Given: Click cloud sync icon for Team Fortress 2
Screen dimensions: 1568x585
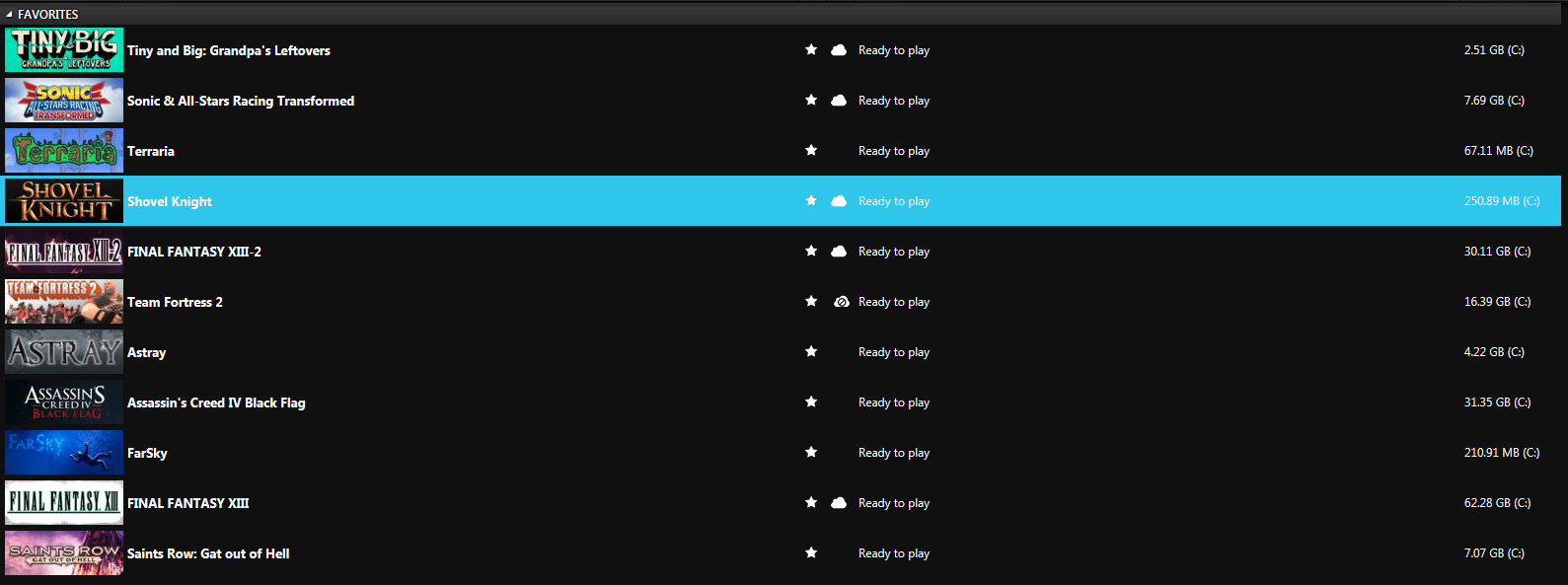Looking at the screenshot, I should (x=842, y=302).
